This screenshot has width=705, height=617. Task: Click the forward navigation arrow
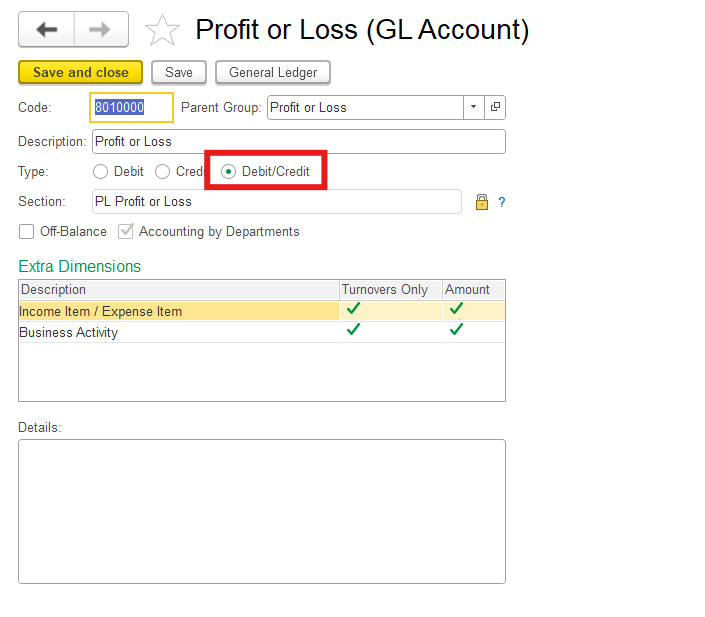[101, 30]
